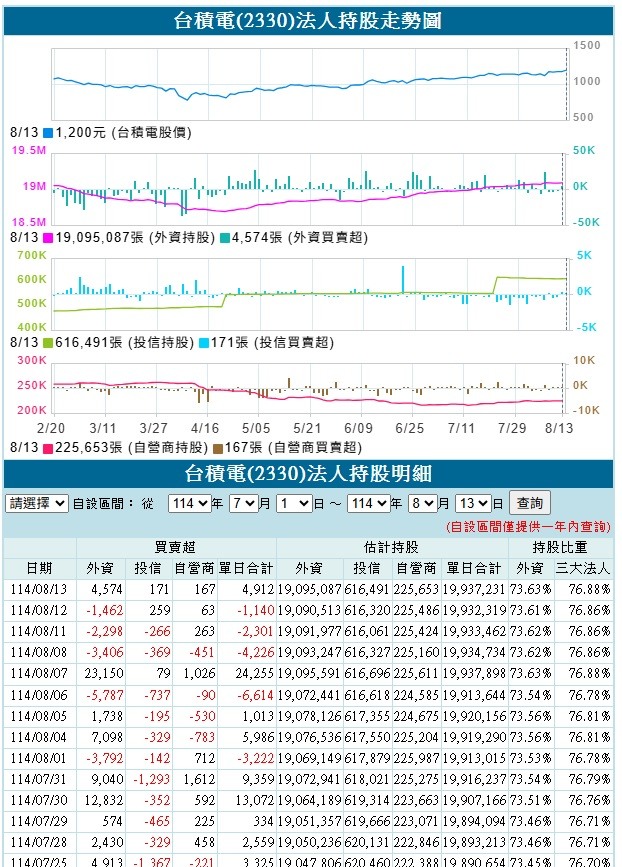Click the red one-year query limit note
Screen dimensions: 622x867
[528, 527]
